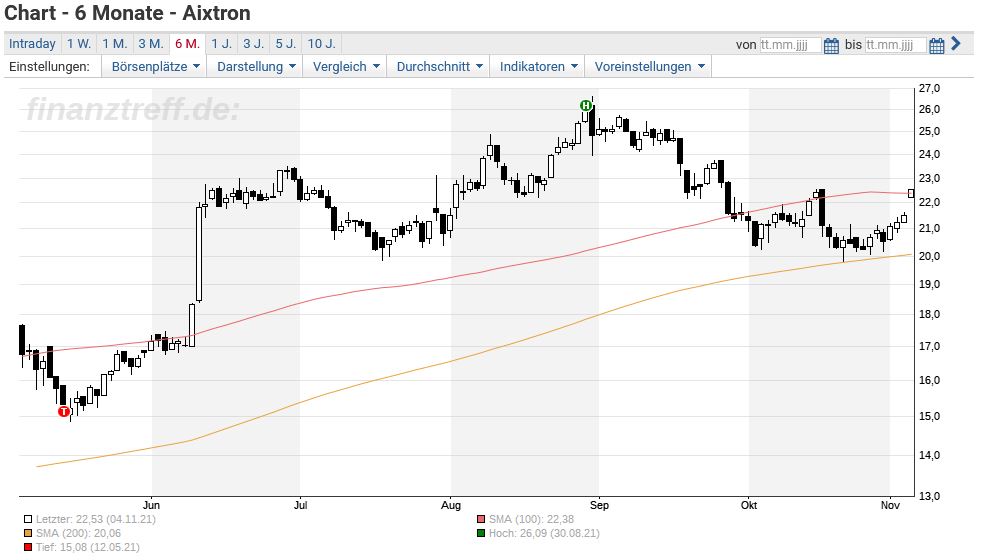Click the green H high marker

[586, 105]
